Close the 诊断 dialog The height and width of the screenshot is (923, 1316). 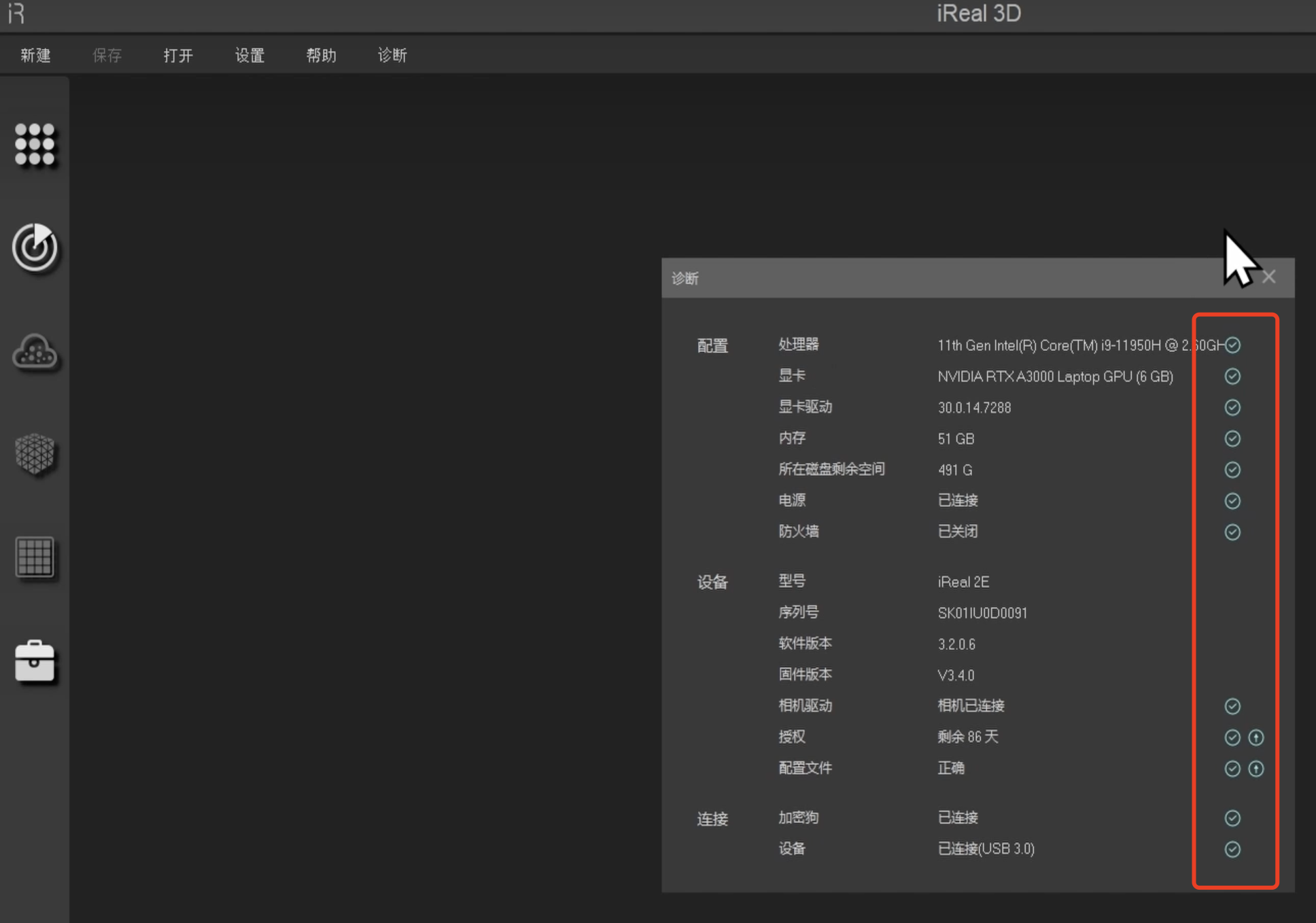(x=1269, y=277)
